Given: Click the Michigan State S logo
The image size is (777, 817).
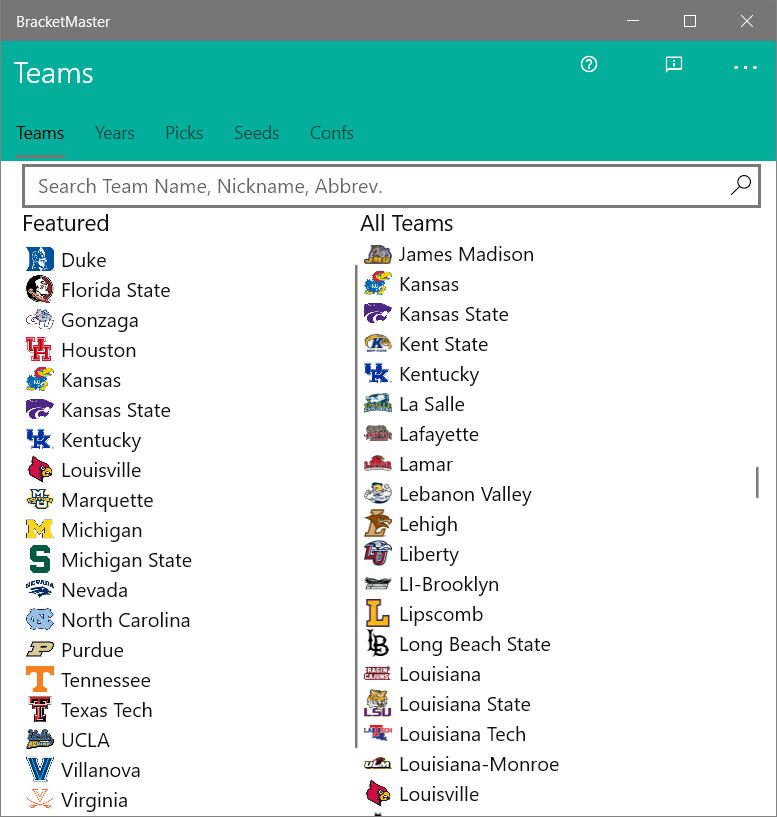Looking at the screenshot, I should [x=40, y=559].
